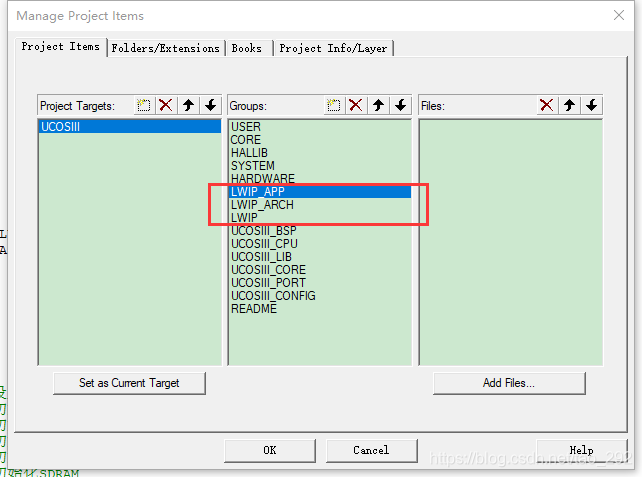
Task: Select the UCOSIII_PORT group
Action: pyautogui.click(x=320, y=283)
